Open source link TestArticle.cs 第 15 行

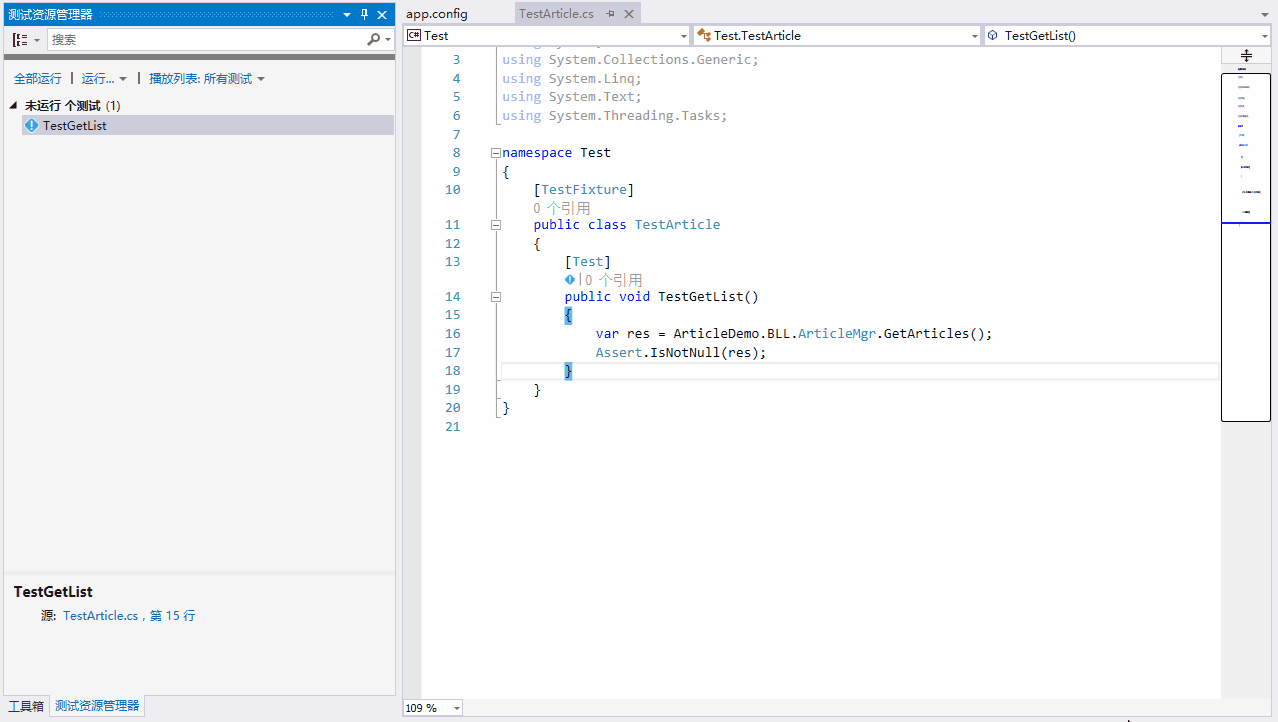[129, 616]
